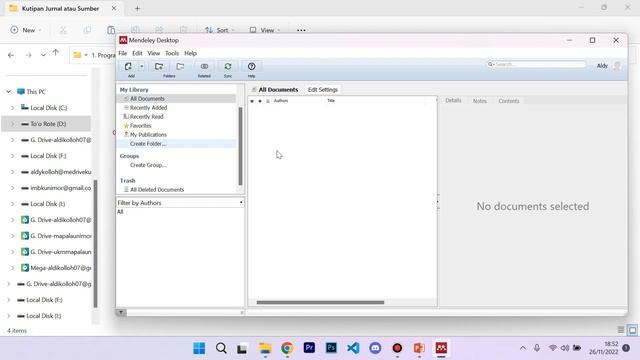This screenshot has width=640, height=360.
Task: Switch to the Contents tab
Action: coord(509,101)
